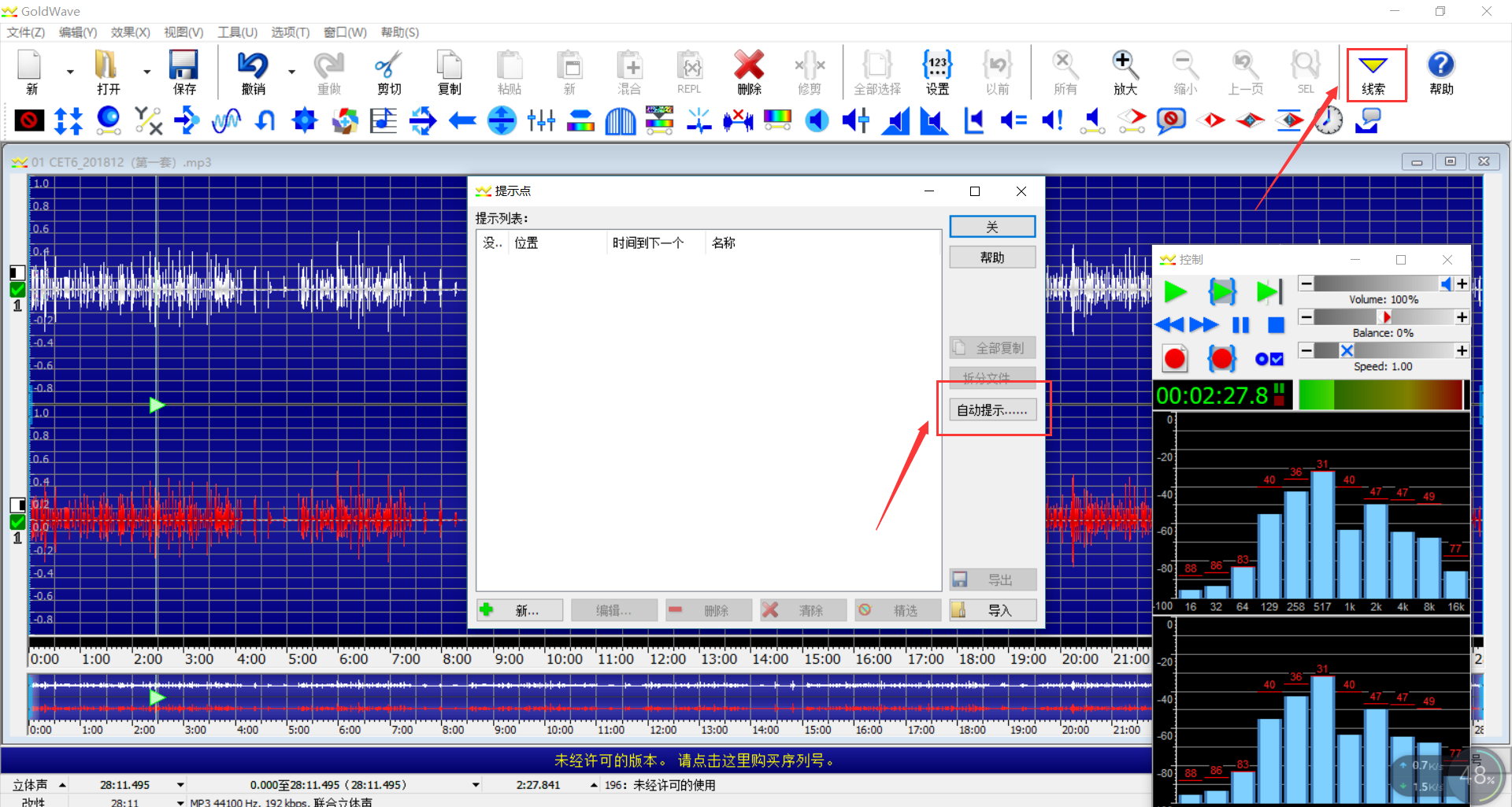This screenshot has height=807, width=1512.
Task: Expand the dropdown arrow beside 撤销
Action: point(291,72)
